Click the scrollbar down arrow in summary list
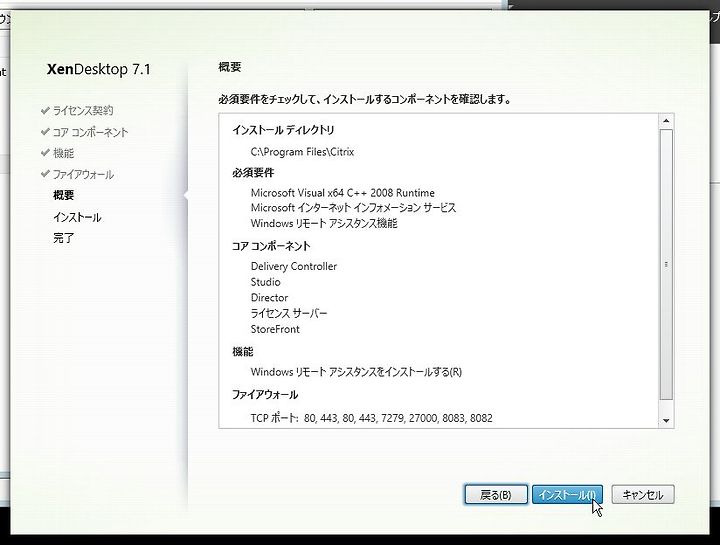This screenshot has height=545, width=720. click(666, 421)
